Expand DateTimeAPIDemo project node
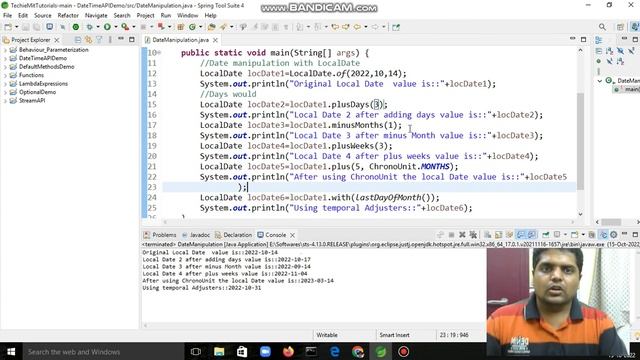The height and width of the screenshot is (360, 640). tap(5, 58)
